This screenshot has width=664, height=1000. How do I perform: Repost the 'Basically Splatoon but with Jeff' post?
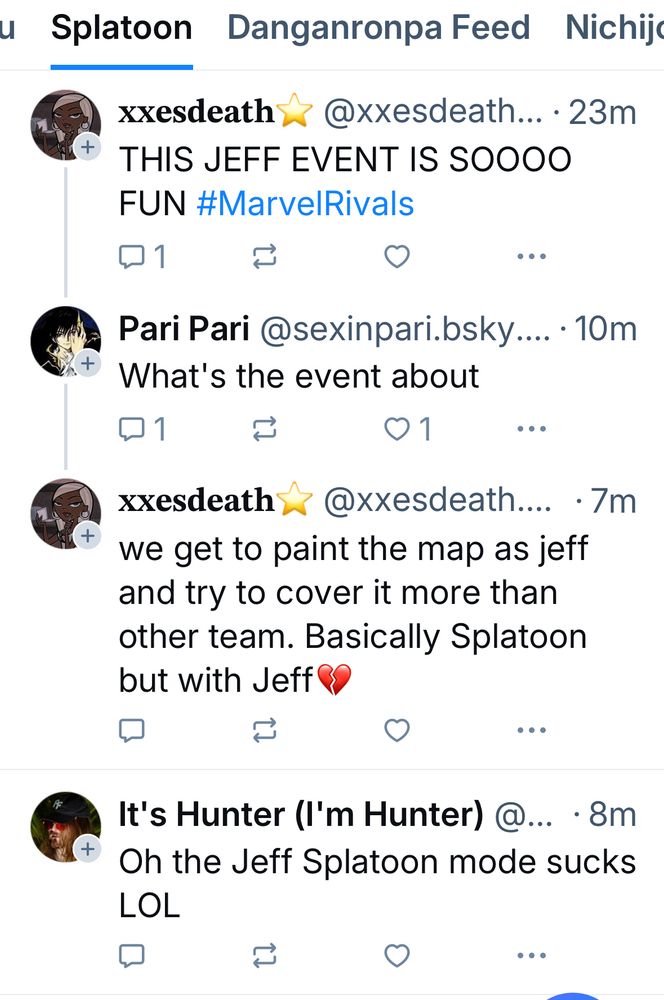click(x=265, y=731)
